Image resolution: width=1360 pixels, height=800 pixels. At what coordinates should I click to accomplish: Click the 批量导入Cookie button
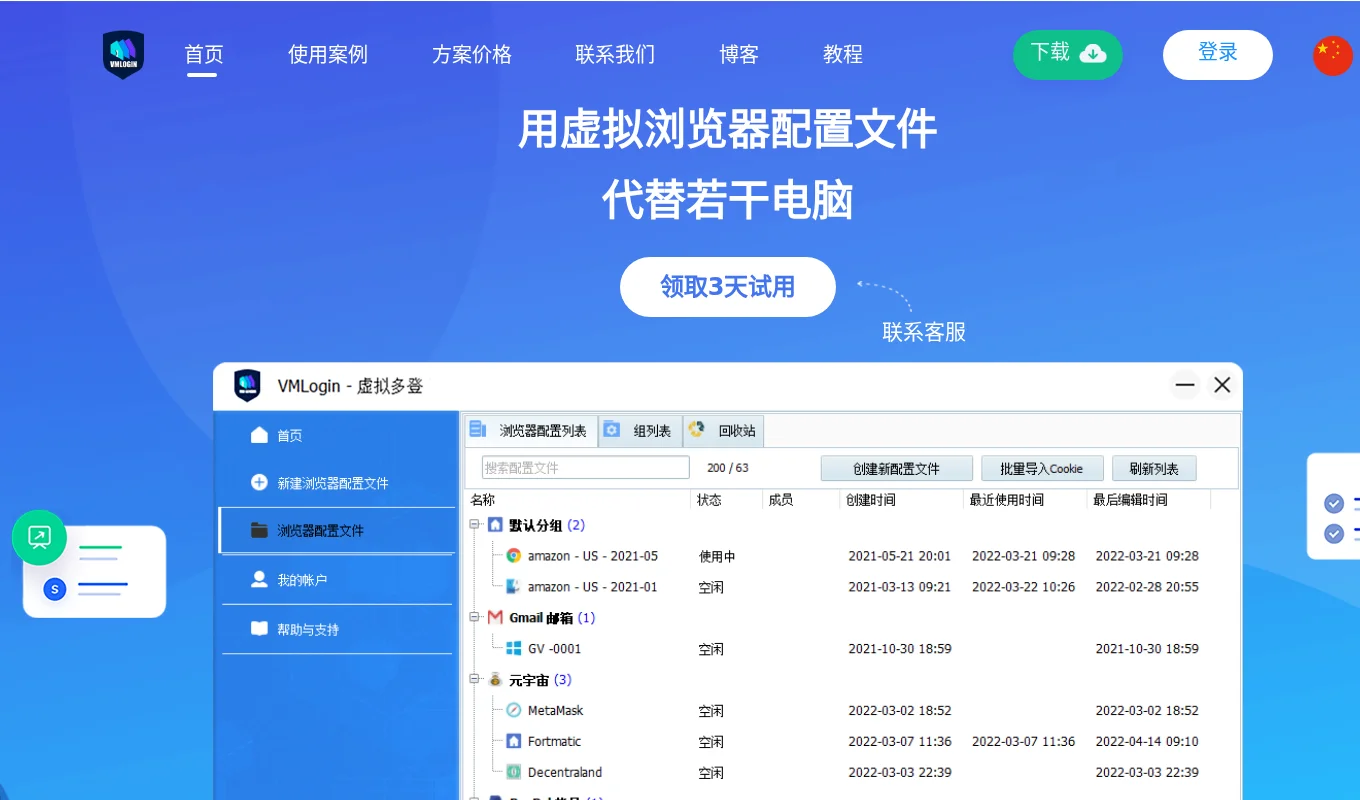pyautogui.click(x=1042, y=467)
